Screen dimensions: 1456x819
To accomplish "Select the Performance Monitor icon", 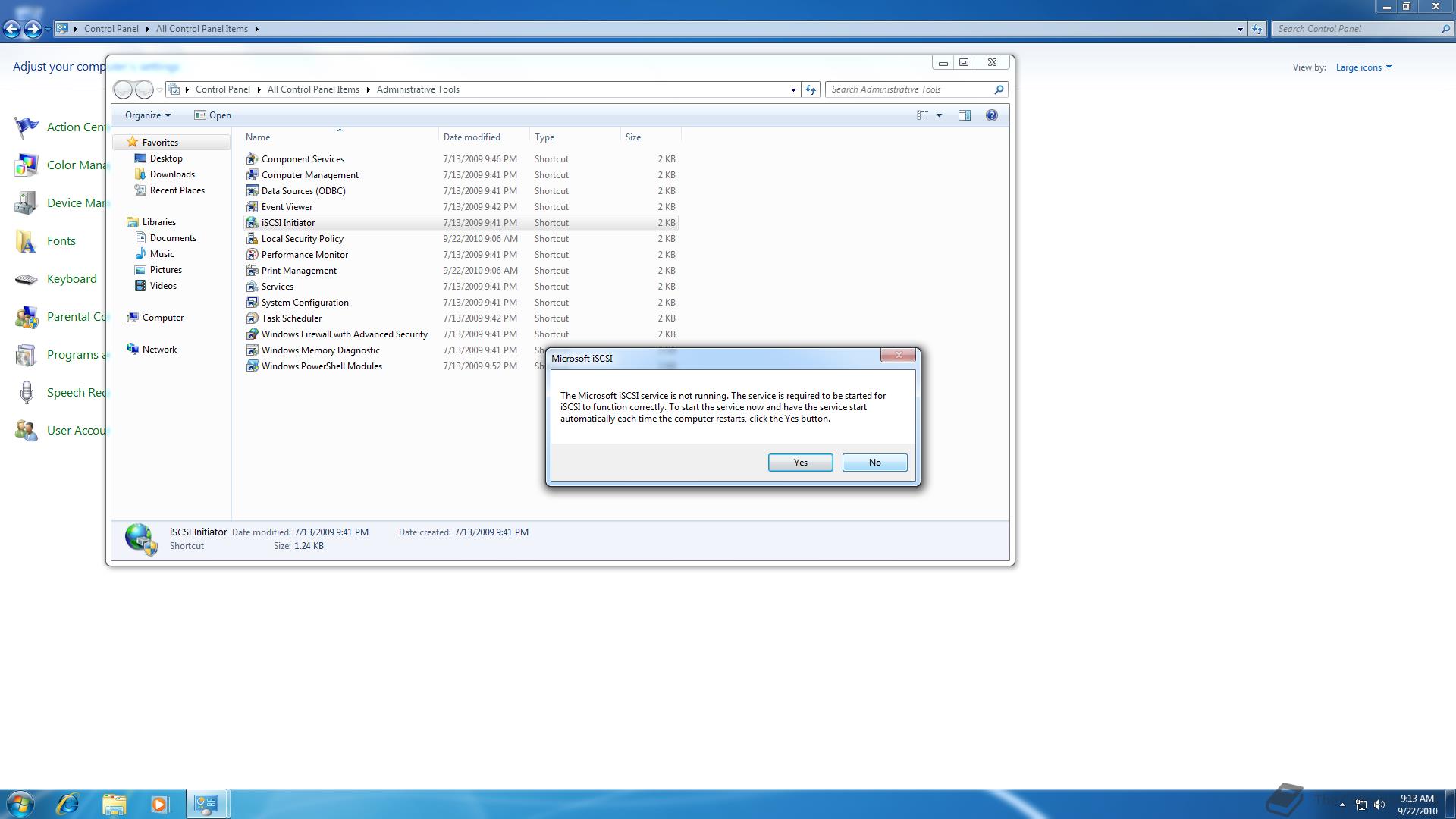I will (x=253, y=255).
